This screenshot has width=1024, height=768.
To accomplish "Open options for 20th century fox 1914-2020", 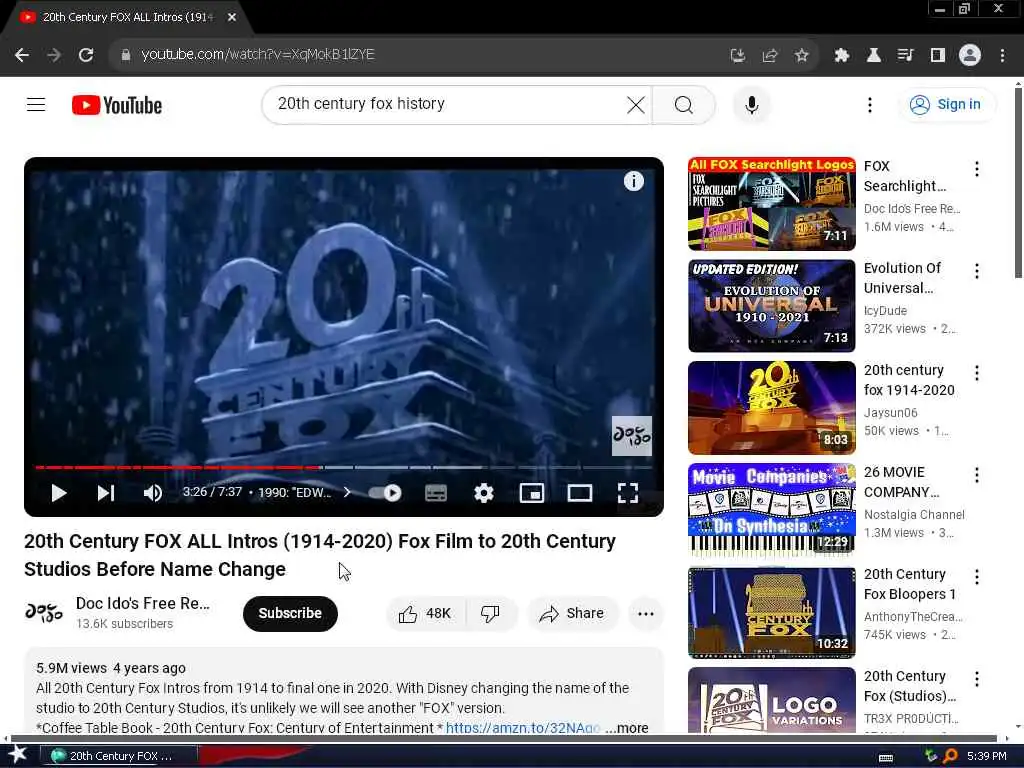I will tap(976, 373).
